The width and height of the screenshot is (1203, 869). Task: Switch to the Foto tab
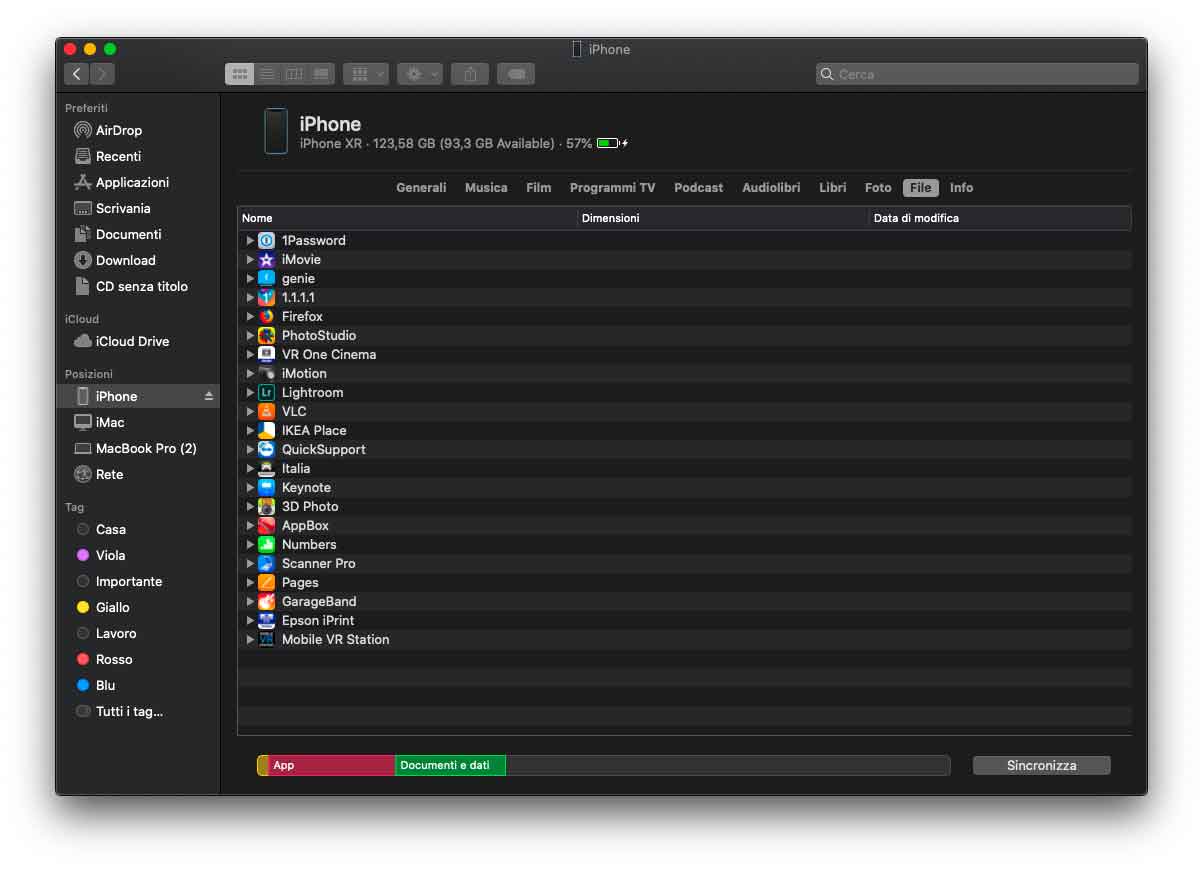coord(878,188)
